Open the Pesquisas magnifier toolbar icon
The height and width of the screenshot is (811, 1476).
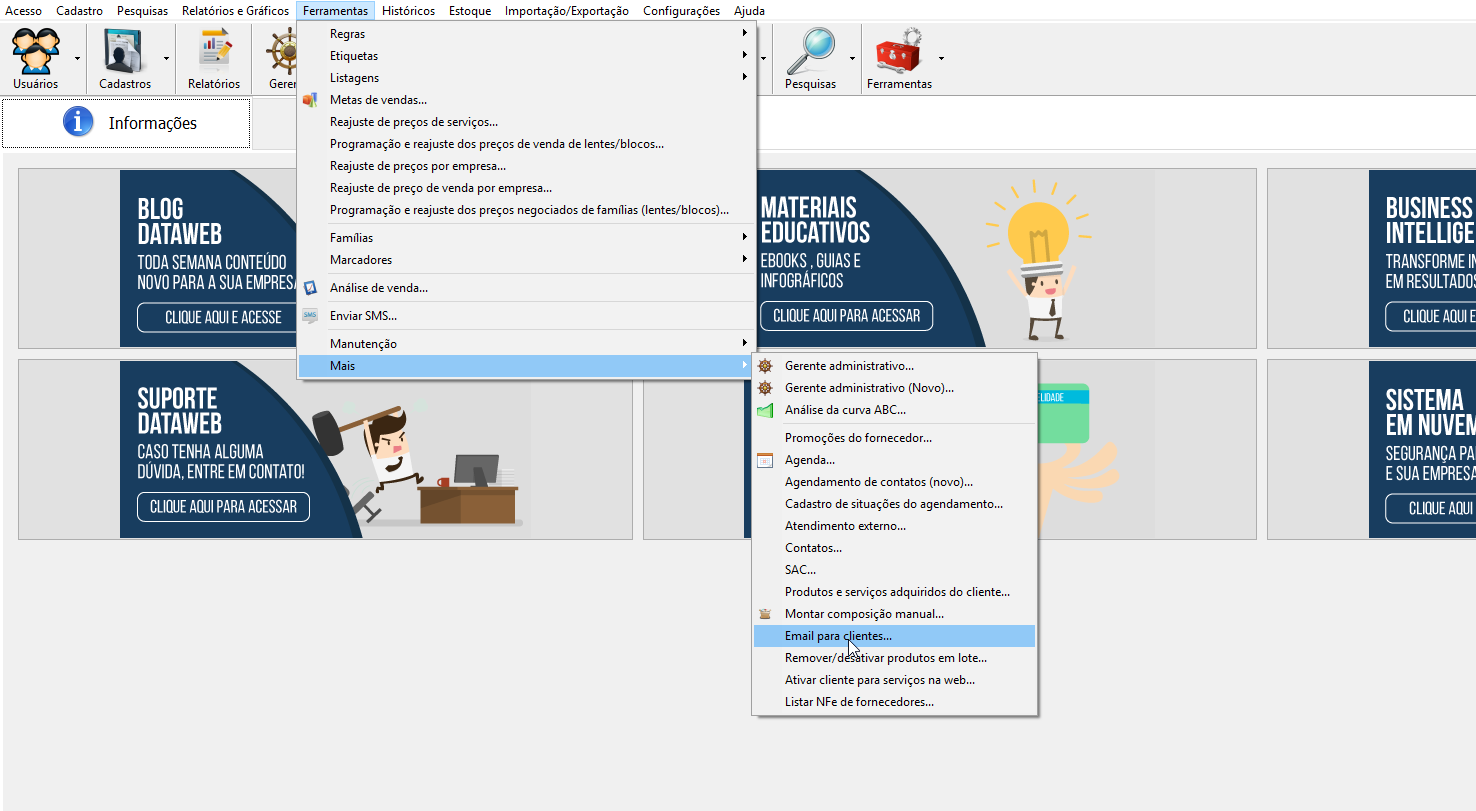pos(809,52)
